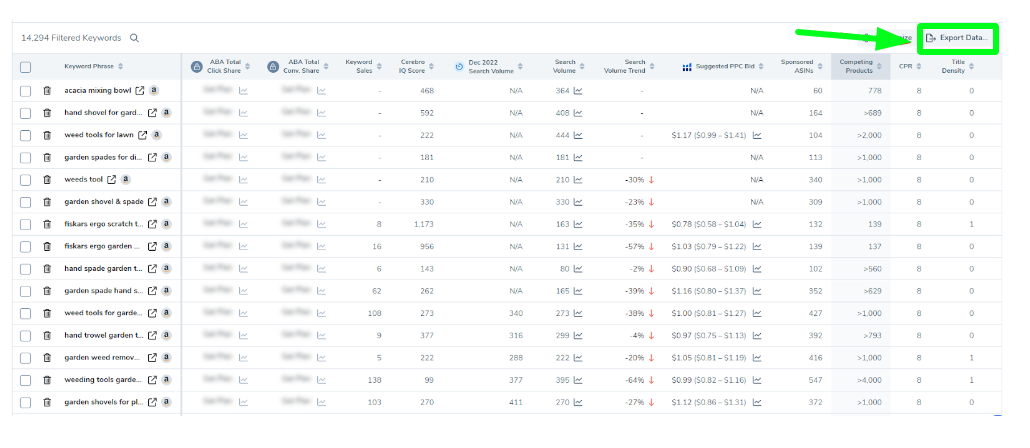Trash the weeding tools garde... keyword

tap(47, 380)
